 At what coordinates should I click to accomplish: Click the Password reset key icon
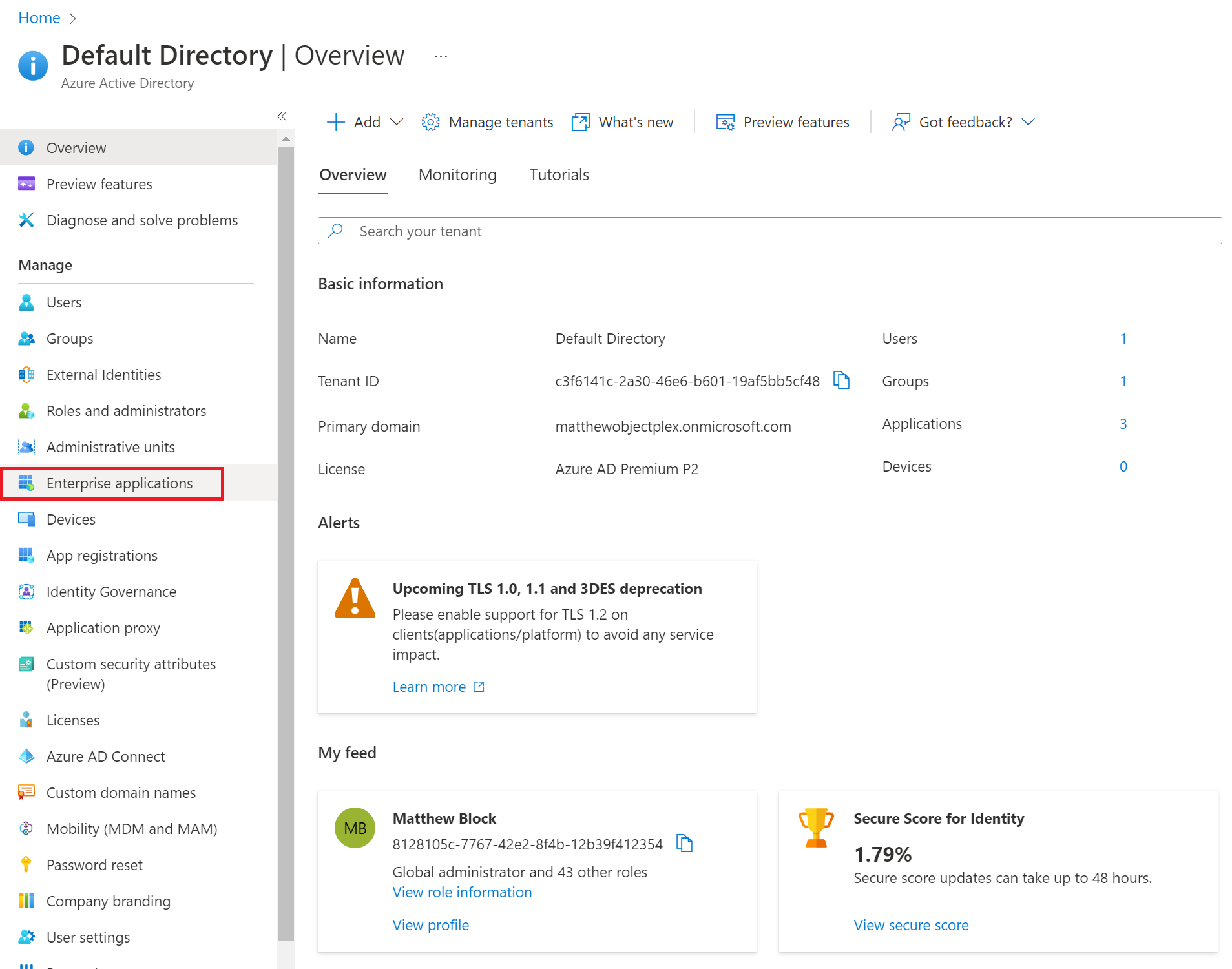click(26, 865)
